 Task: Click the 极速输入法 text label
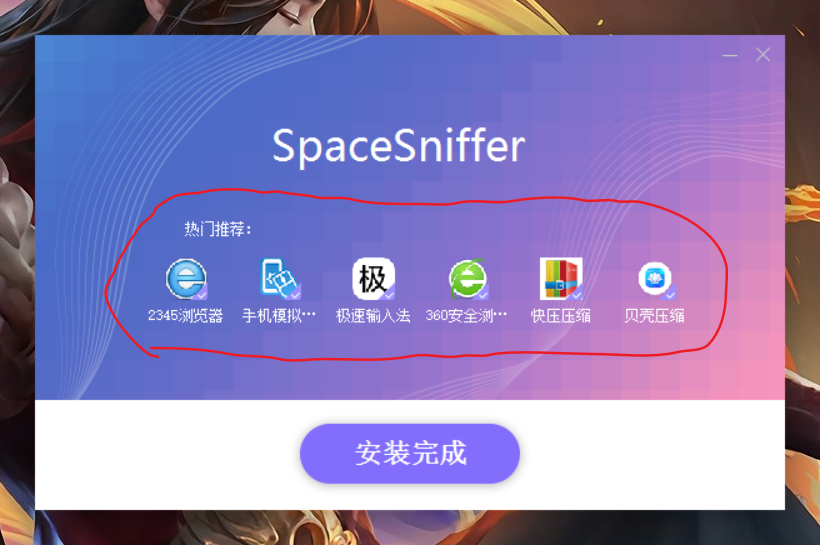(x=373, y=315)
